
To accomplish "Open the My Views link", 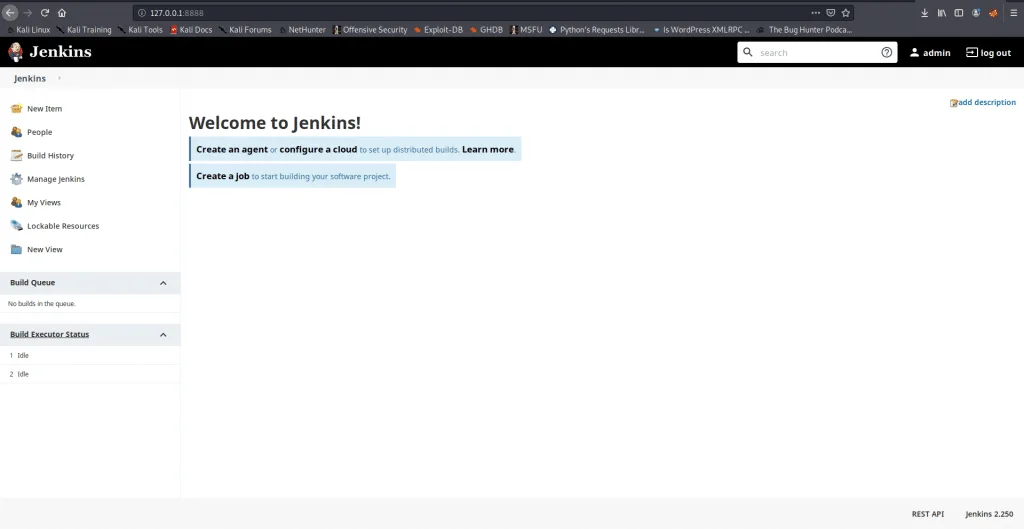I will [44, 202].
